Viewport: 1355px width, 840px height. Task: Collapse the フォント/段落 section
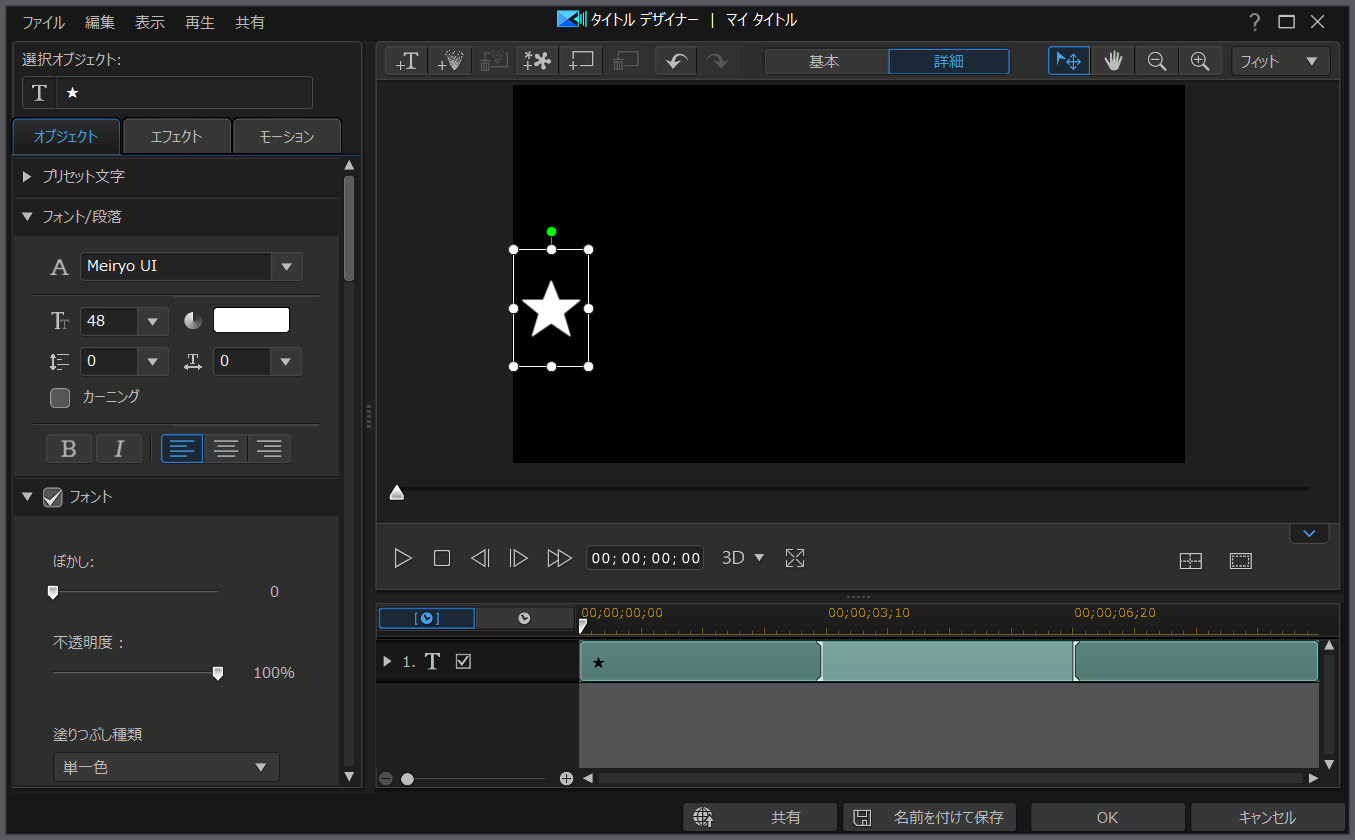(x=28, y=216)
